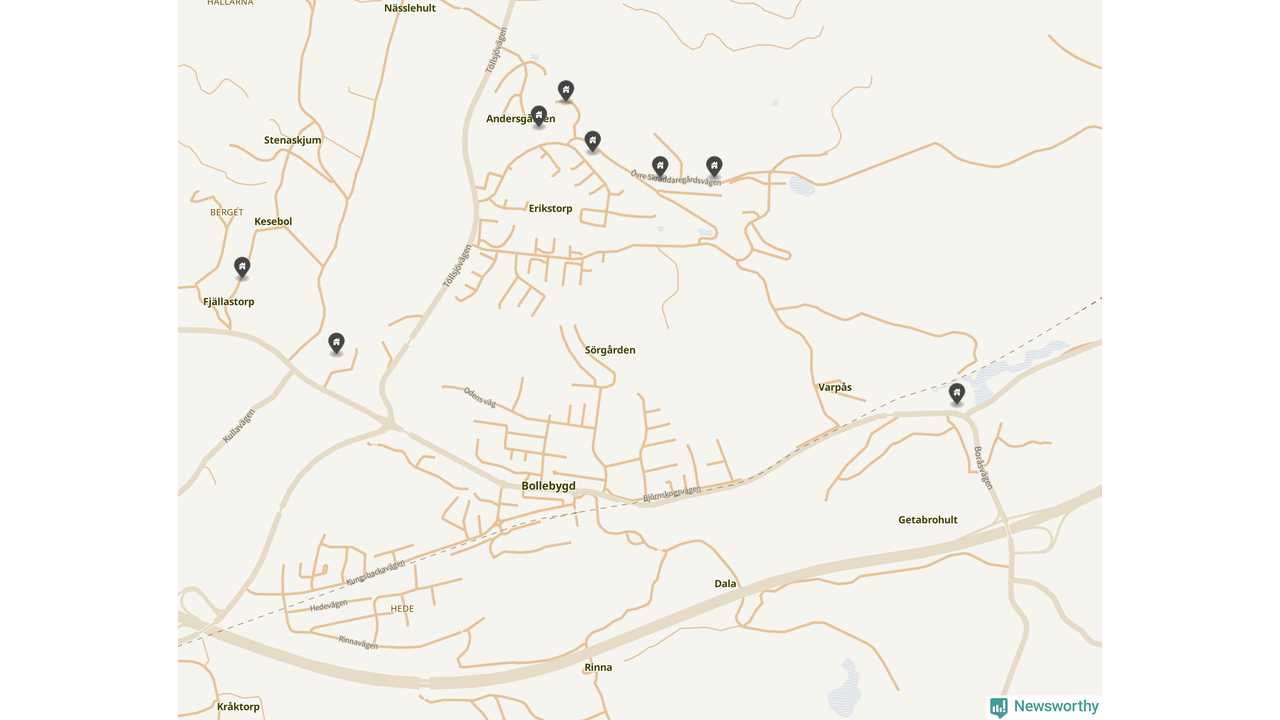Viewport: 1280px width, 720px height.
Task: Click house marker above Övre Skräddaregårdsvägen label start
Action: coord(660,166)
